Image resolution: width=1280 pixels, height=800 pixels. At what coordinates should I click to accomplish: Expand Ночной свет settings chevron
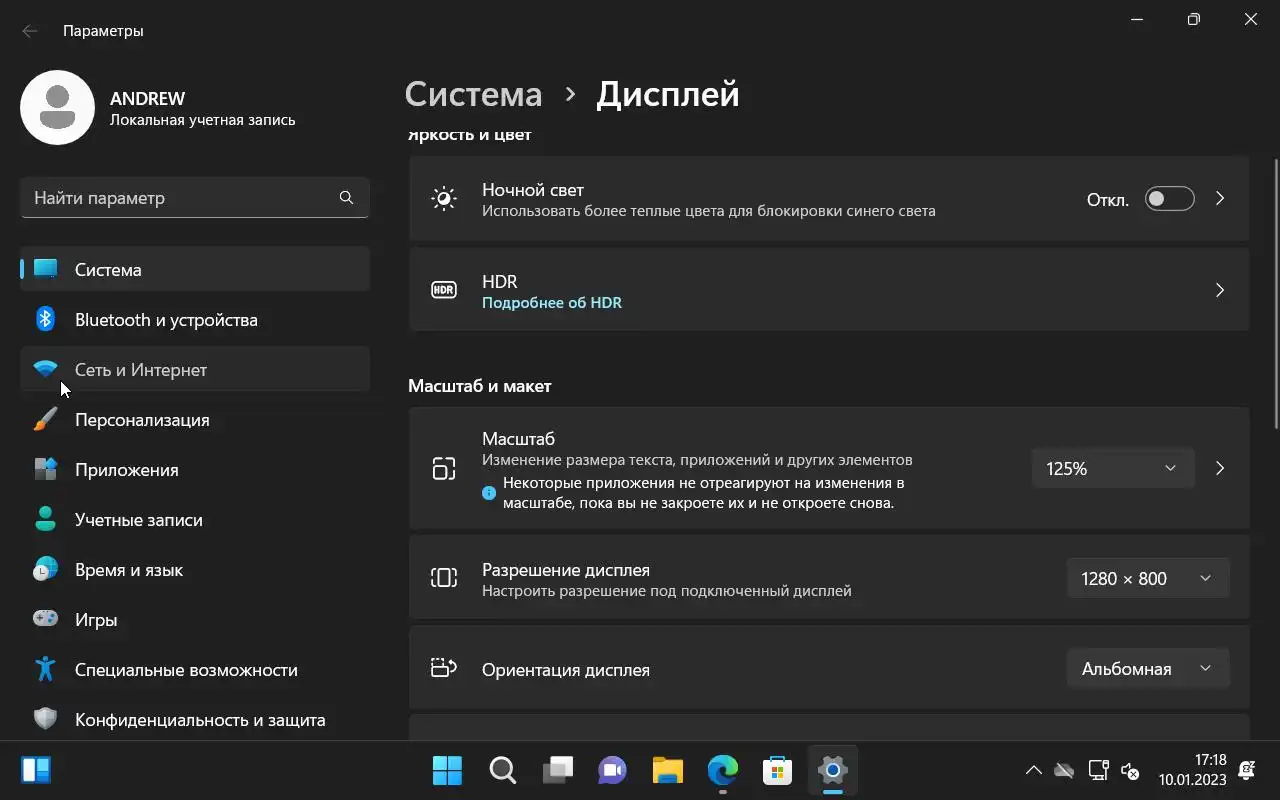pyautogui.click(x=1220, y=198)
